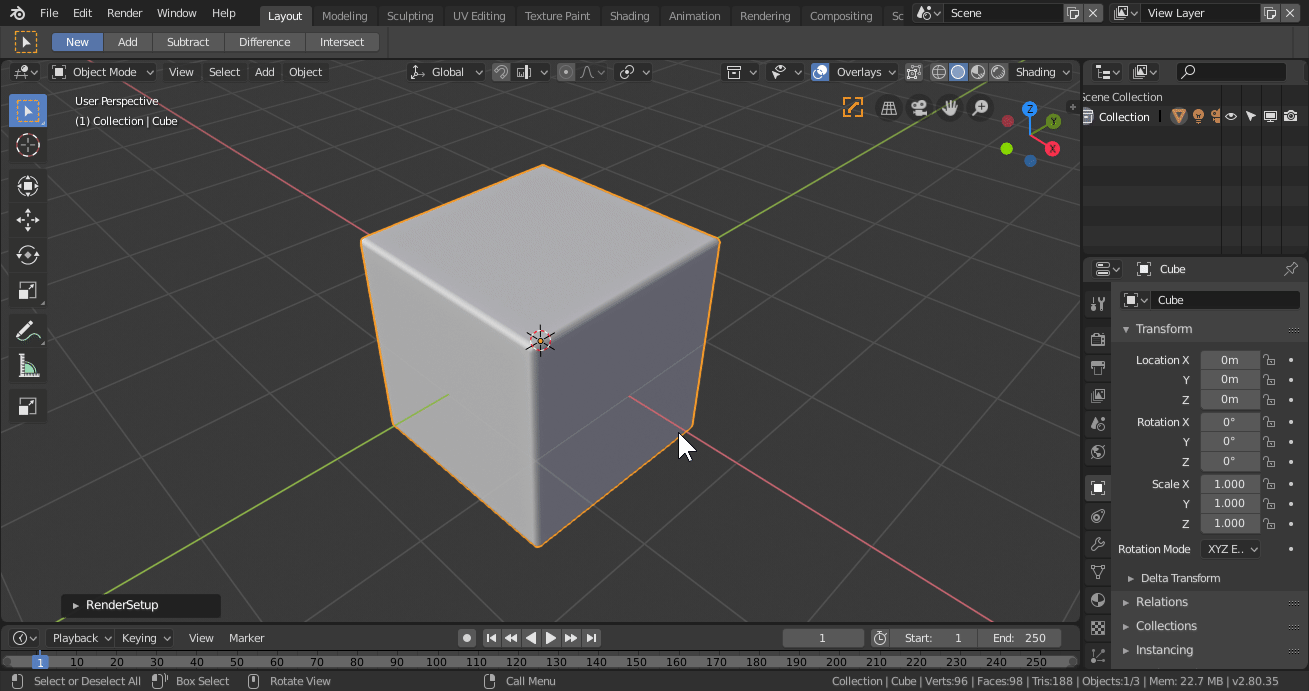Viewport: 1309px width, 691px height.
Task: Switch to the Sculpting workspace tab
Action: [x=410, y=16]
